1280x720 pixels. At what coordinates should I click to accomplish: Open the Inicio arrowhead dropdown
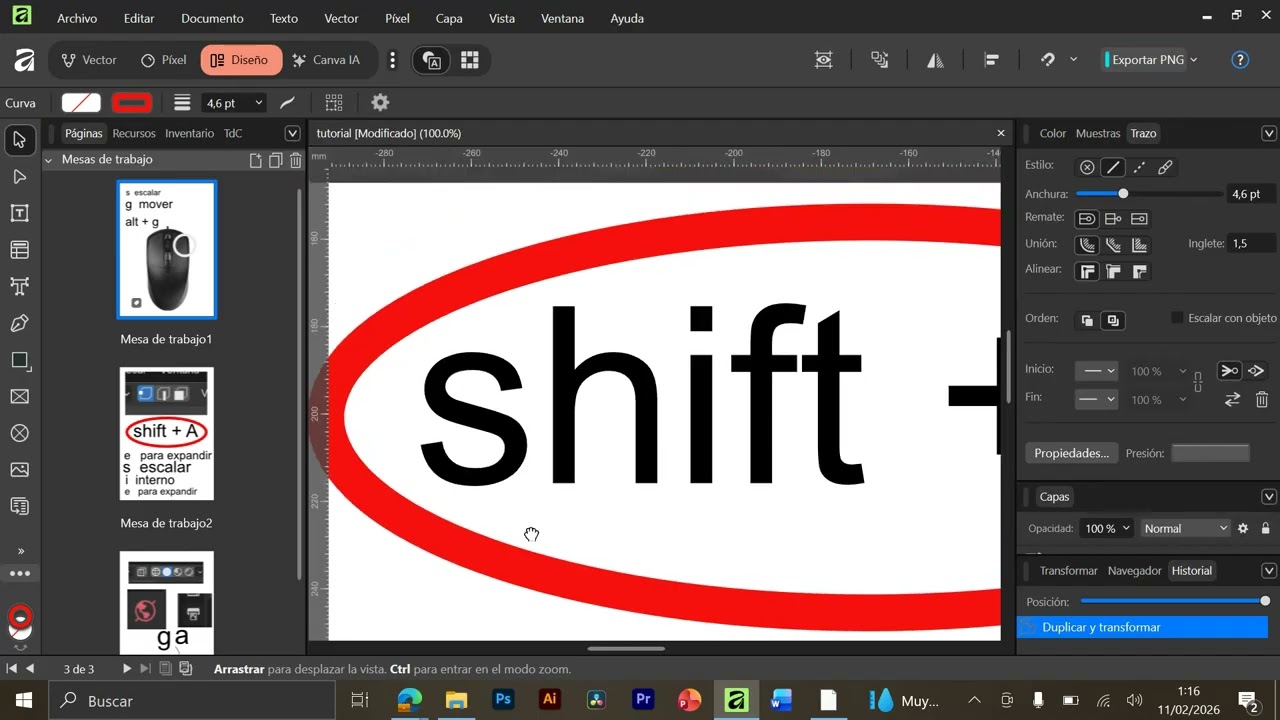click(1096, 371)
